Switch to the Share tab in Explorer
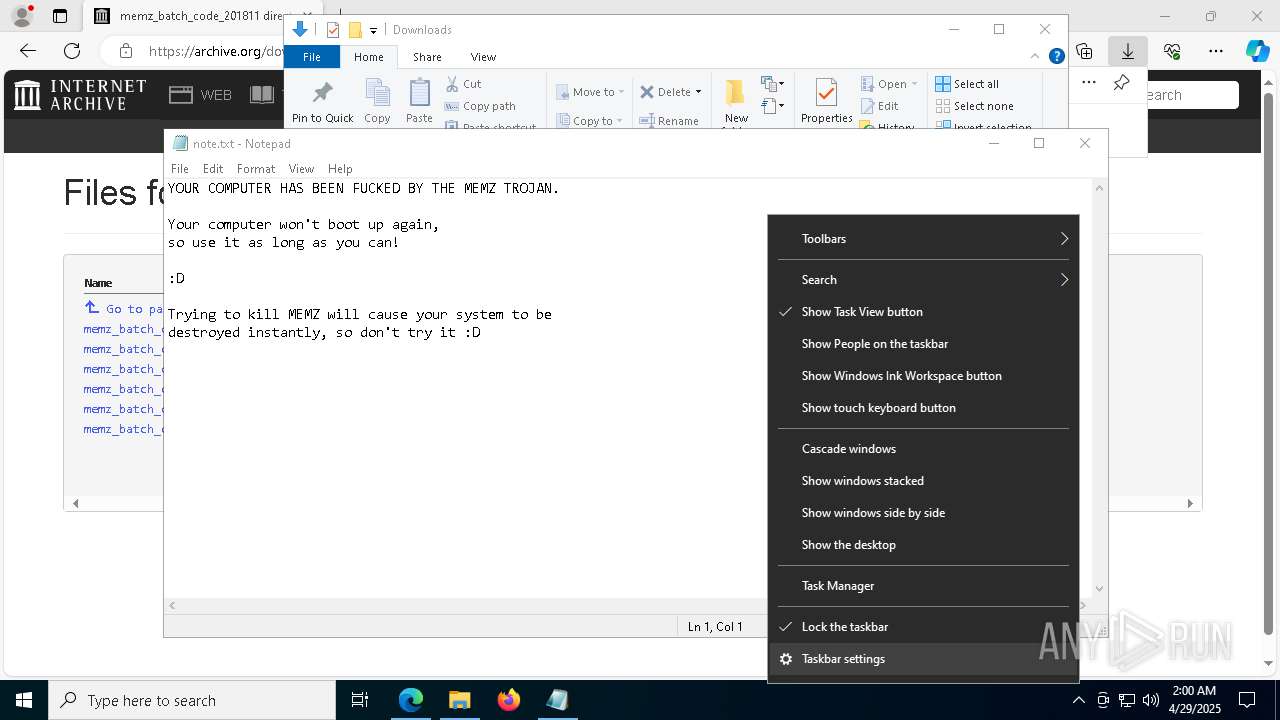The image size is (1280, 720). 427,57
